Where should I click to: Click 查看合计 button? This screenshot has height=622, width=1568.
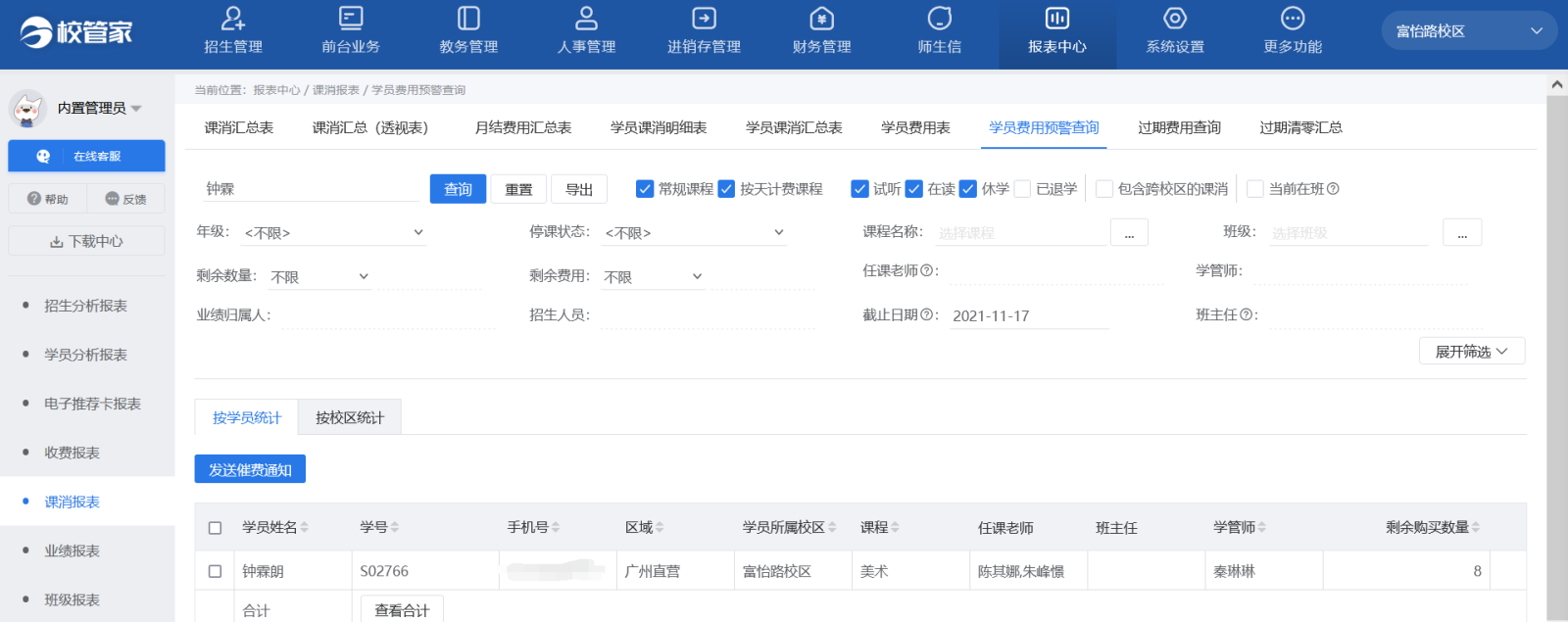point(402,609)
